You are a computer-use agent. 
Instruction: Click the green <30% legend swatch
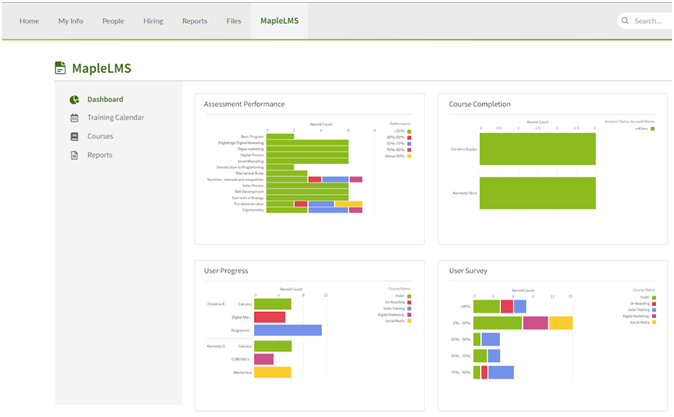pos(409,132)
